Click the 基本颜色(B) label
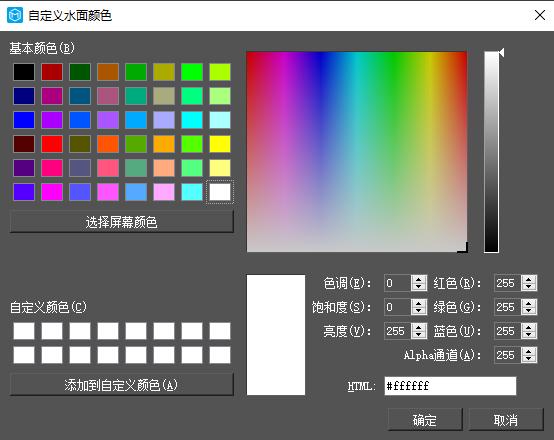The image size is (554, 440). pos(42,48)
